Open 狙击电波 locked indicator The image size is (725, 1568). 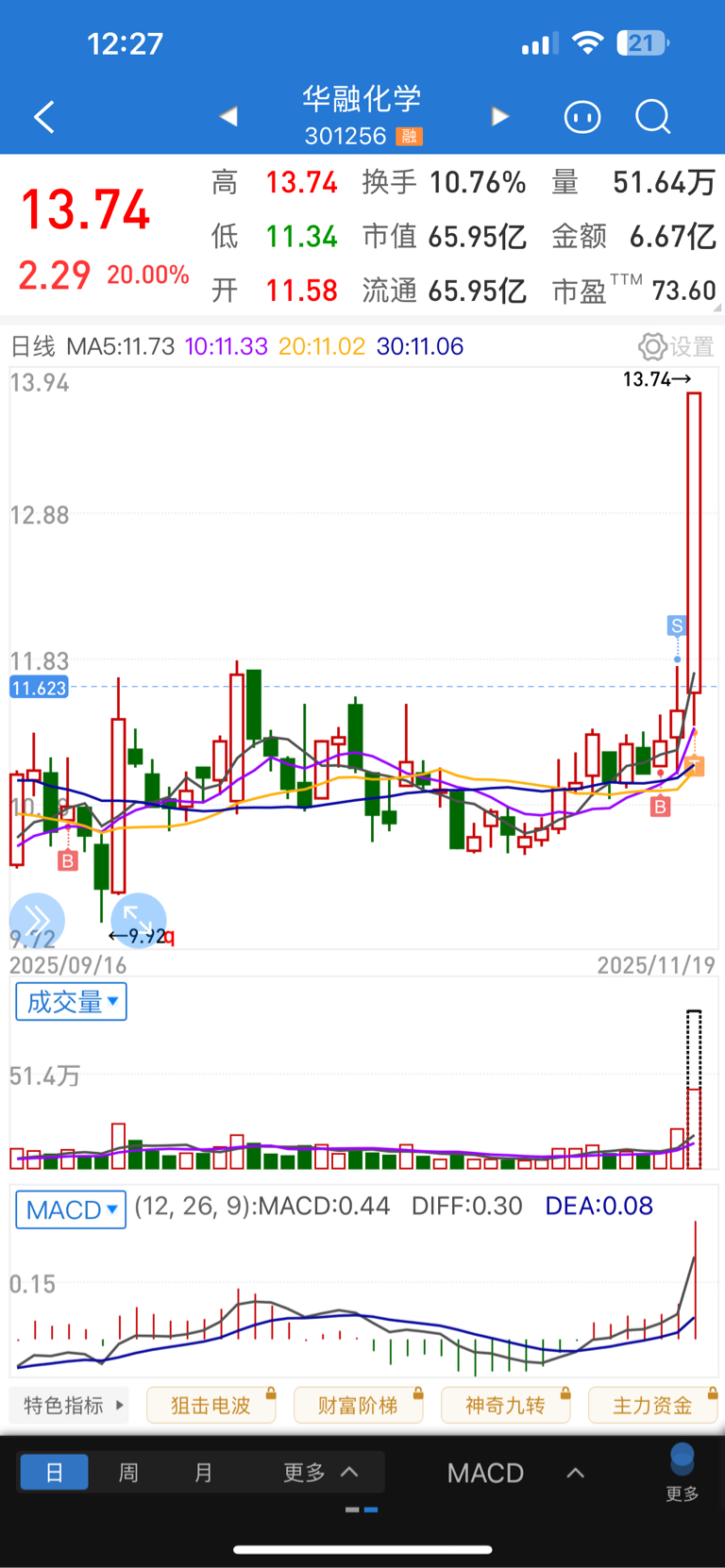211,1406
